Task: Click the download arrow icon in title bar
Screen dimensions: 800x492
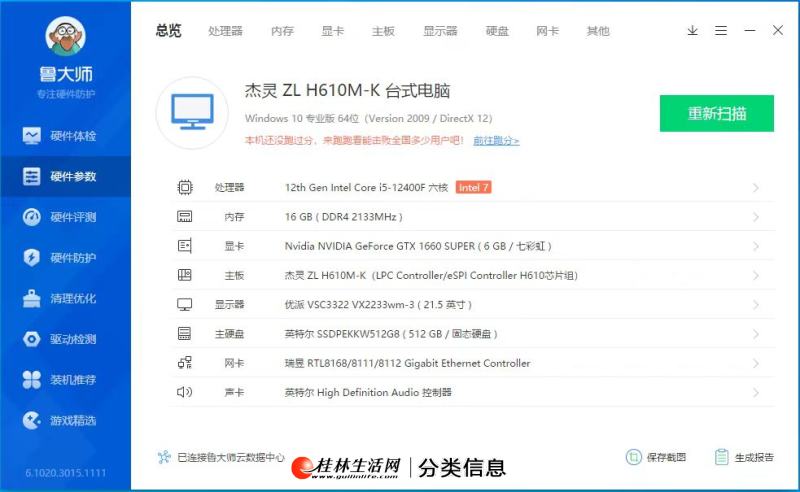Action: pyautogui.click(x=692, y=31)
